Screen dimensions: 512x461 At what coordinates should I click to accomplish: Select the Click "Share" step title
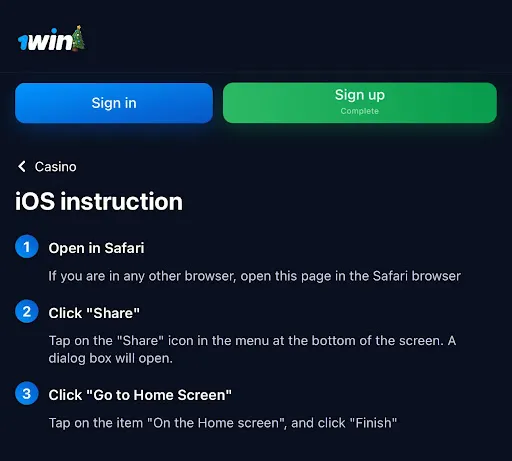tap(94, 313)
